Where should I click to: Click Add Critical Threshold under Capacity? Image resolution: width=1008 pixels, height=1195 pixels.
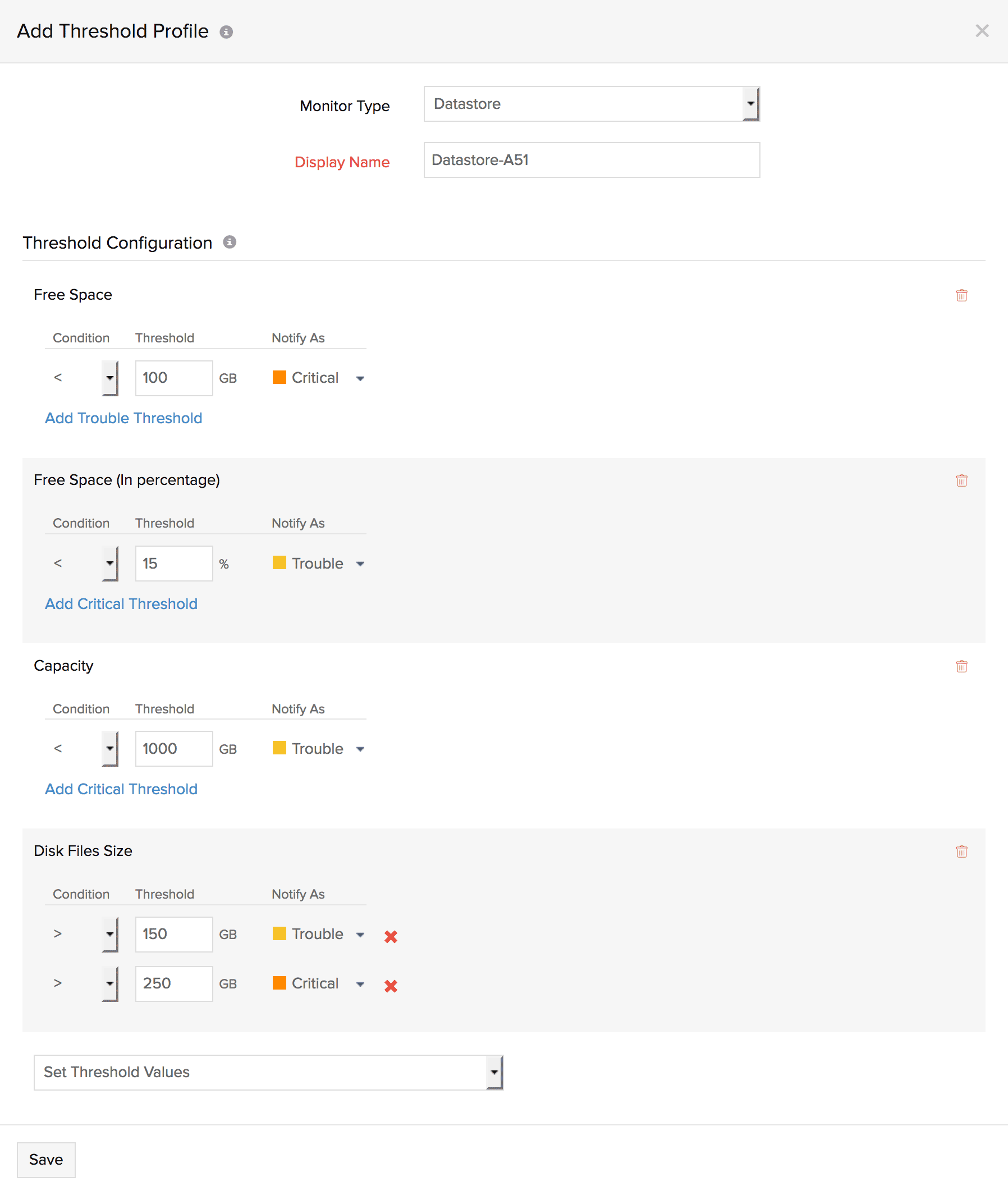tap(121, 789)
